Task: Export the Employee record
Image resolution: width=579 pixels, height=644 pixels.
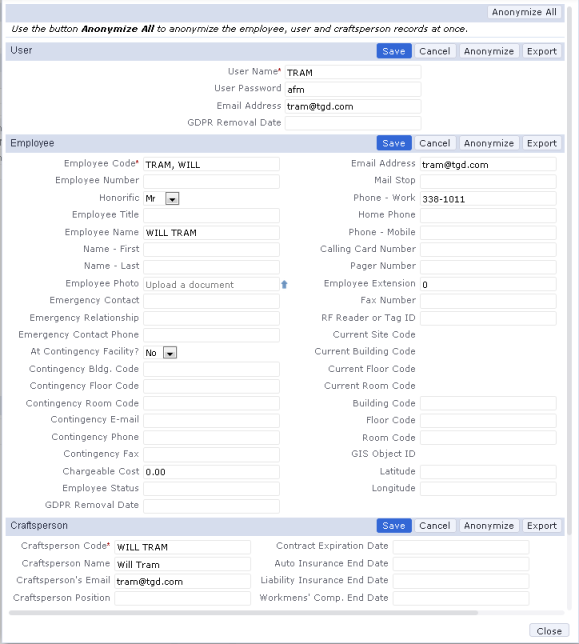Action: [x=542, y=143]
